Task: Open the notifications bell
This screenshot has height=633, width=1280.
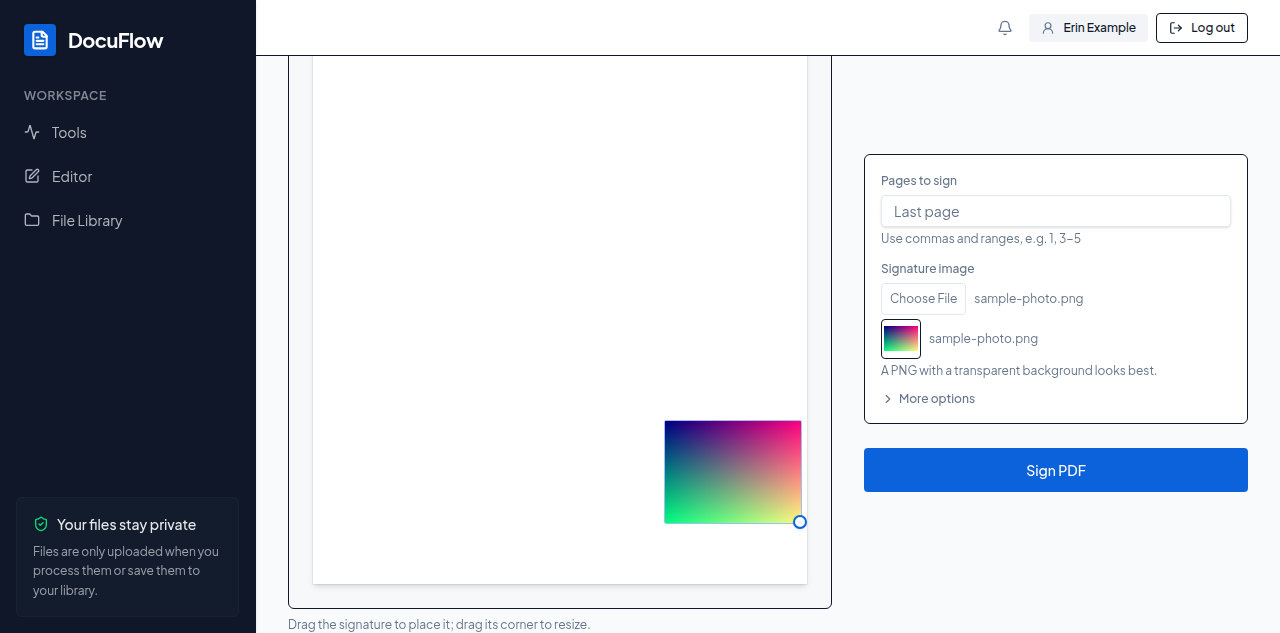Action: pyautogui.click(x=1005, y=28)
